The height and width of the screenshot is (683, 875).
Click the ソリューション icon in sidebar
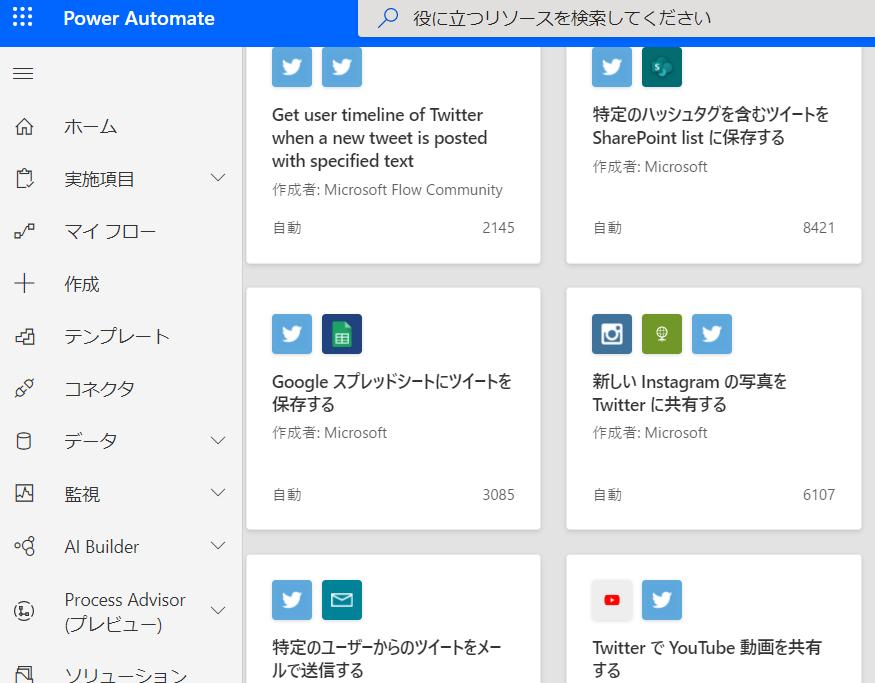coord(24,674)
